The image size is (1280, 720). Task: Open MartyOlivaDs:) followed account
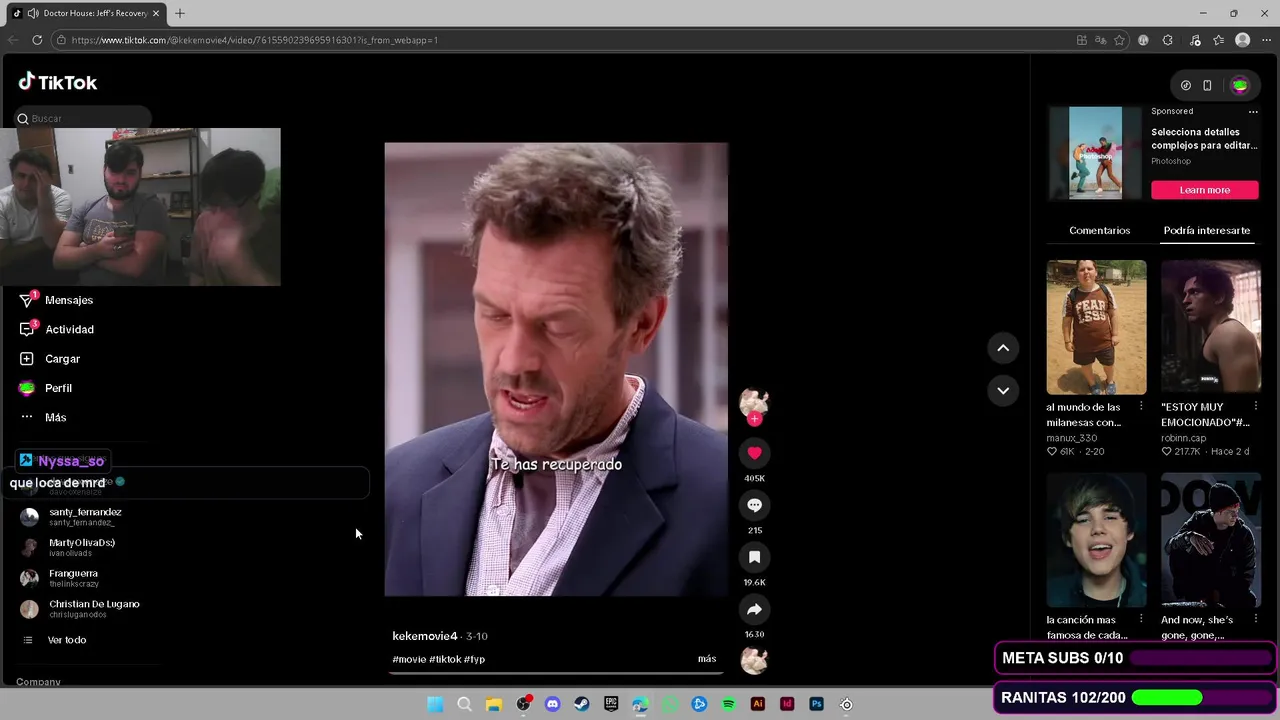click(x=68, y=547)
